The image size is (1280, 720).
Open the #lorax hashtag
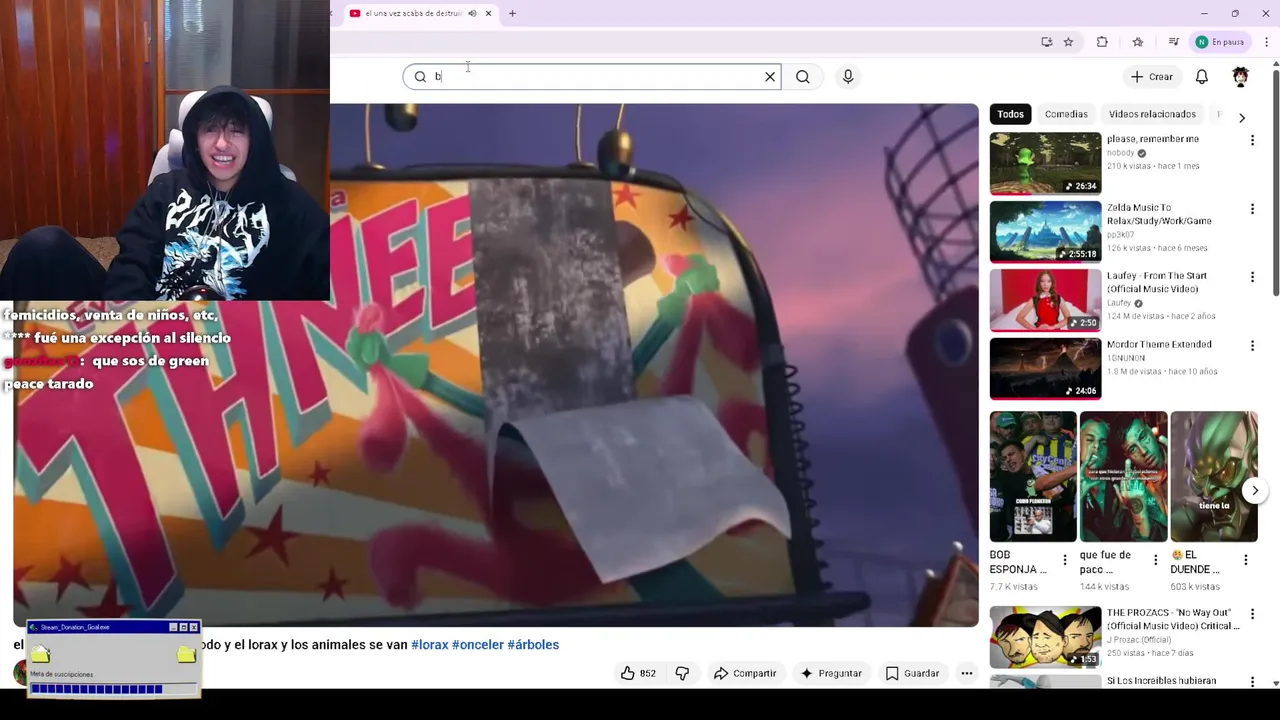430,645
